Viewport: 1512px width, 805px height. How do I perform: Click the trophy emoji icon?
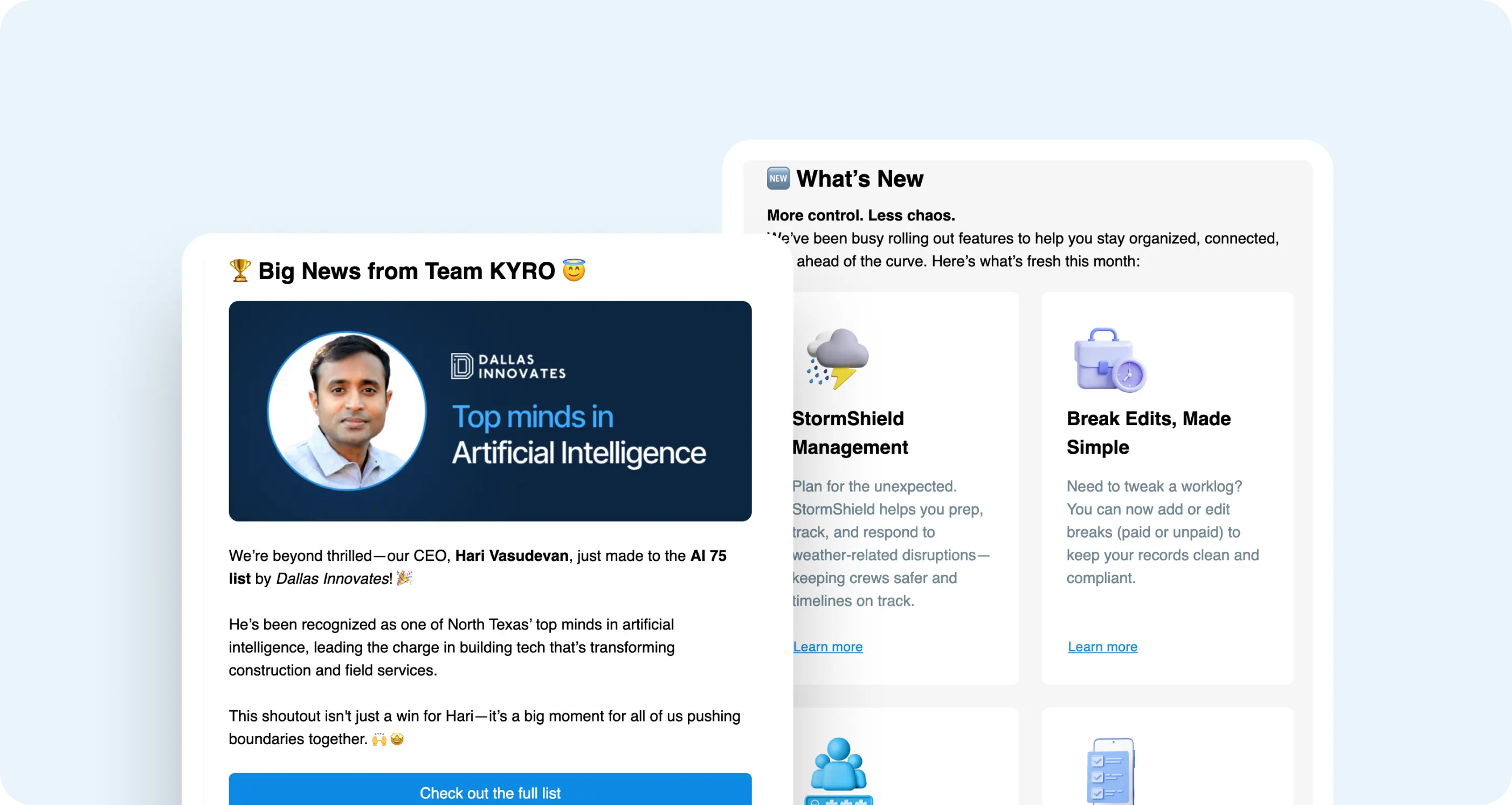click(x=239, y=270)
